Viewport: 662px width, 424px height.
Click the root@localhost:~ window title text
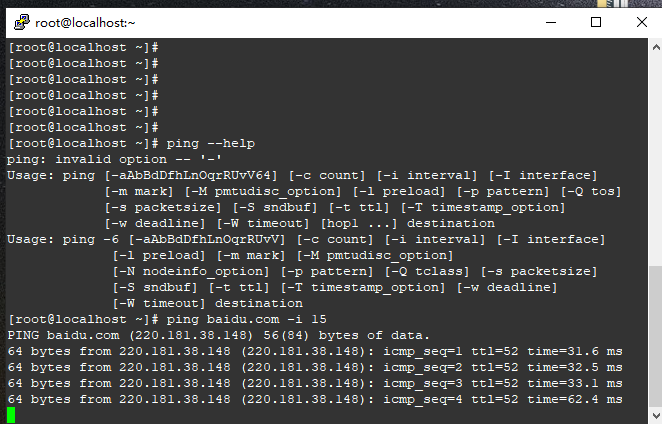(x=85, y=21)
